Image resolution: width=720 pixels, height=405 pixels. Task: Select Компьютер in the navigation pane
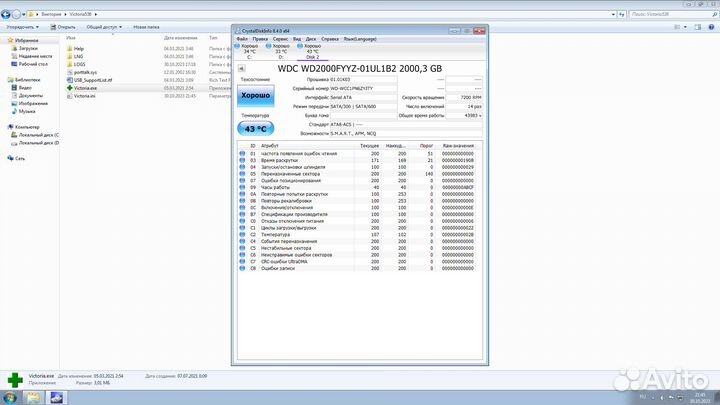pyautogui.click(x=27, y=127)
